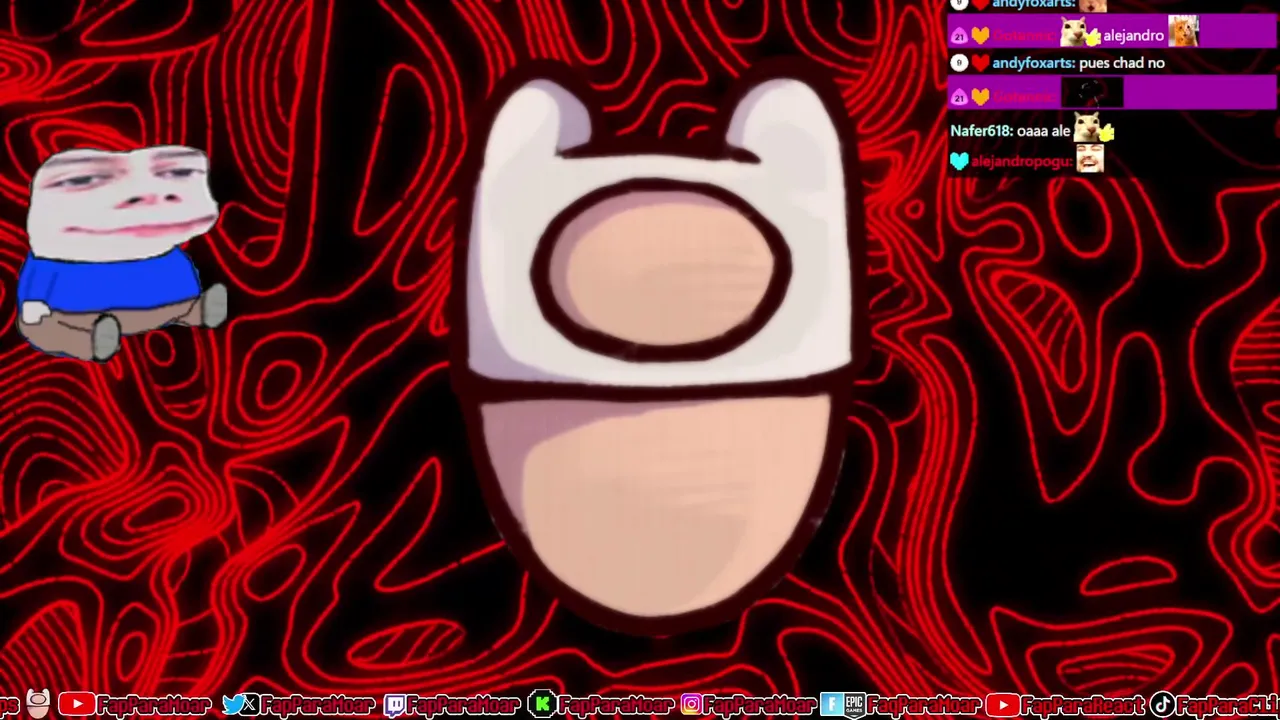This screenshot has height=720, width=1280.
Task: Click the sitting meme character in blue shirt
Action: click(x=120, y=252)
